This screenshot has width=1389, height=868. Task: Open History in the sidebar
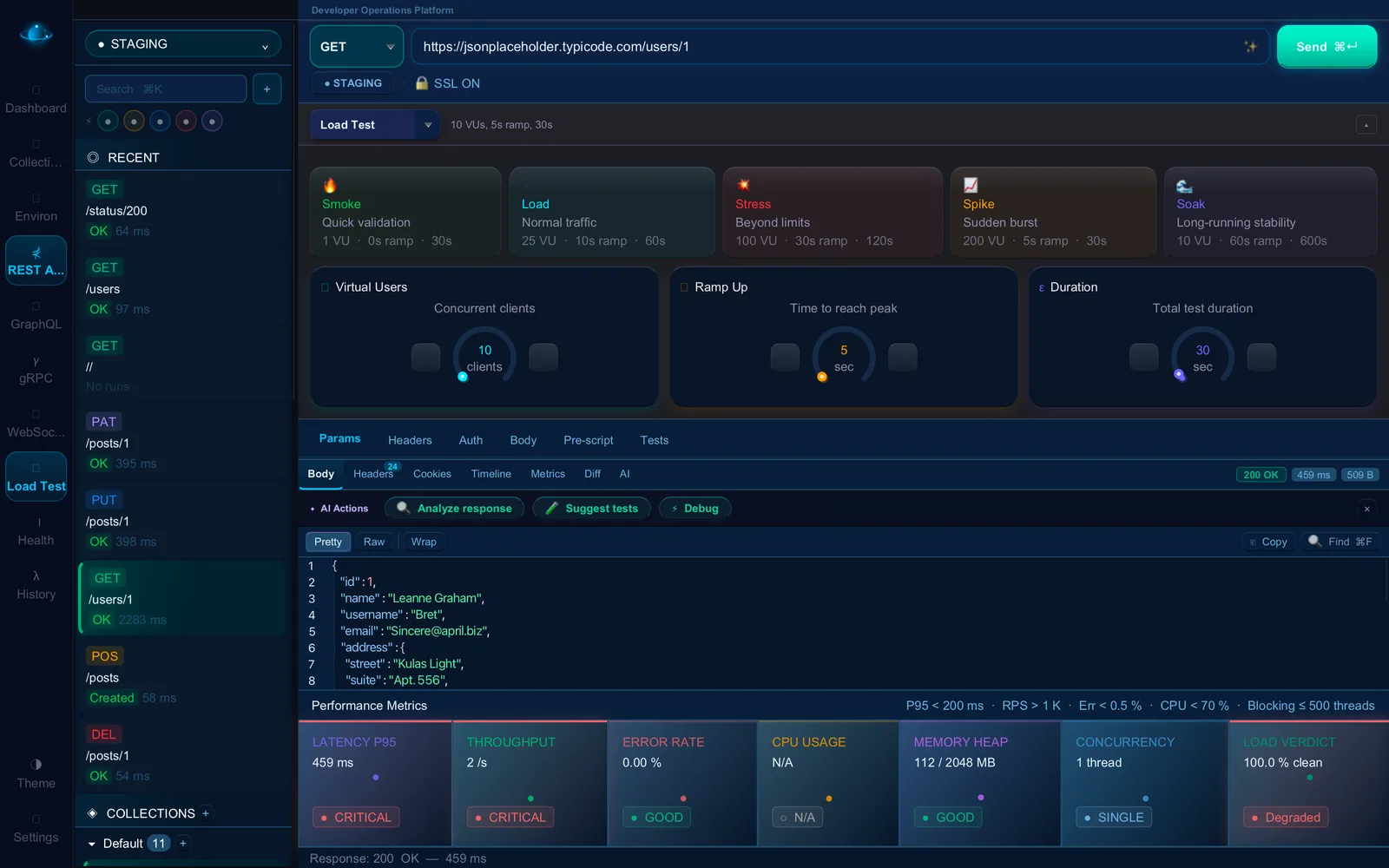36,585
